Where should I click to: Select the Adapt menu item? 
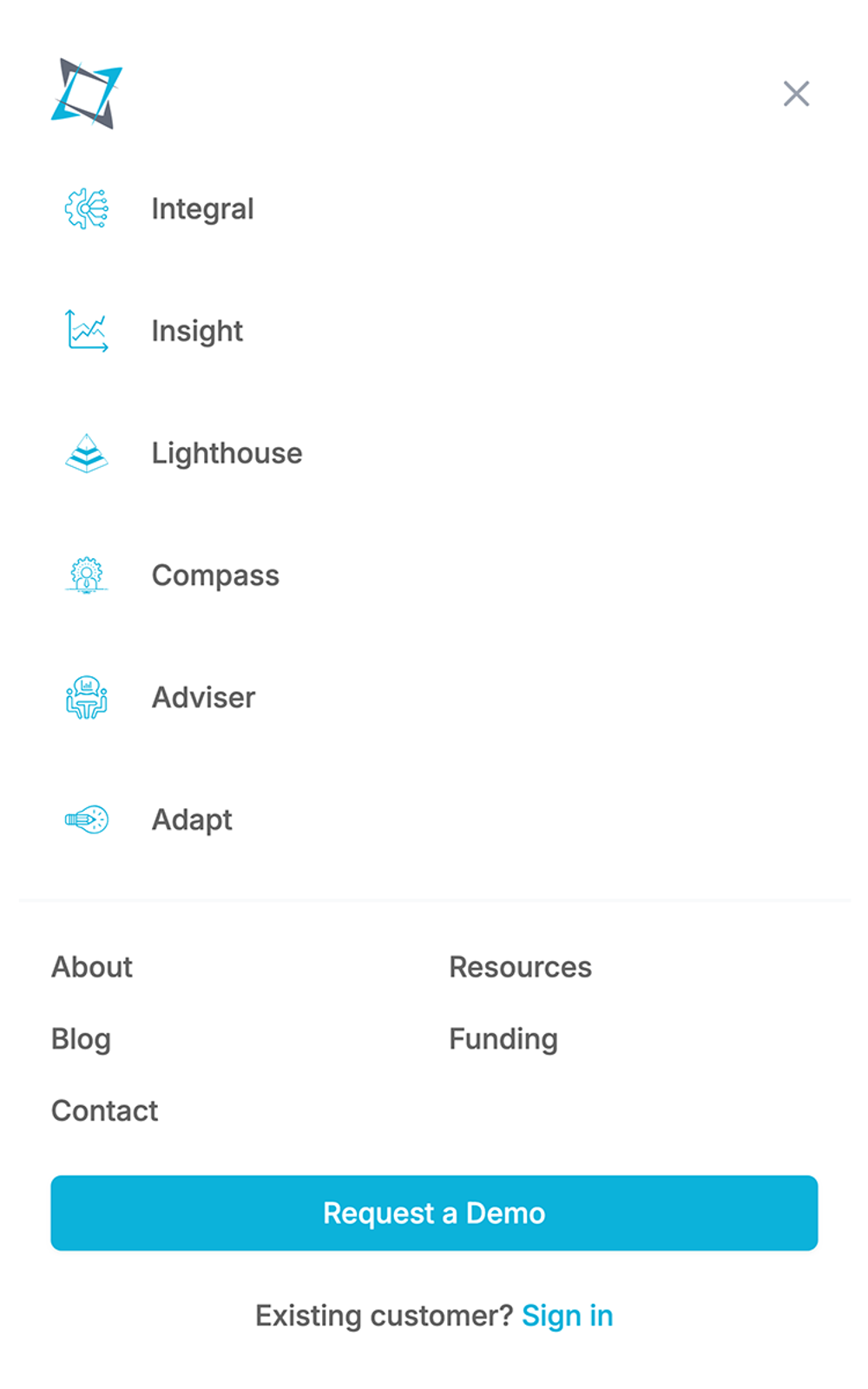point(192,820)
